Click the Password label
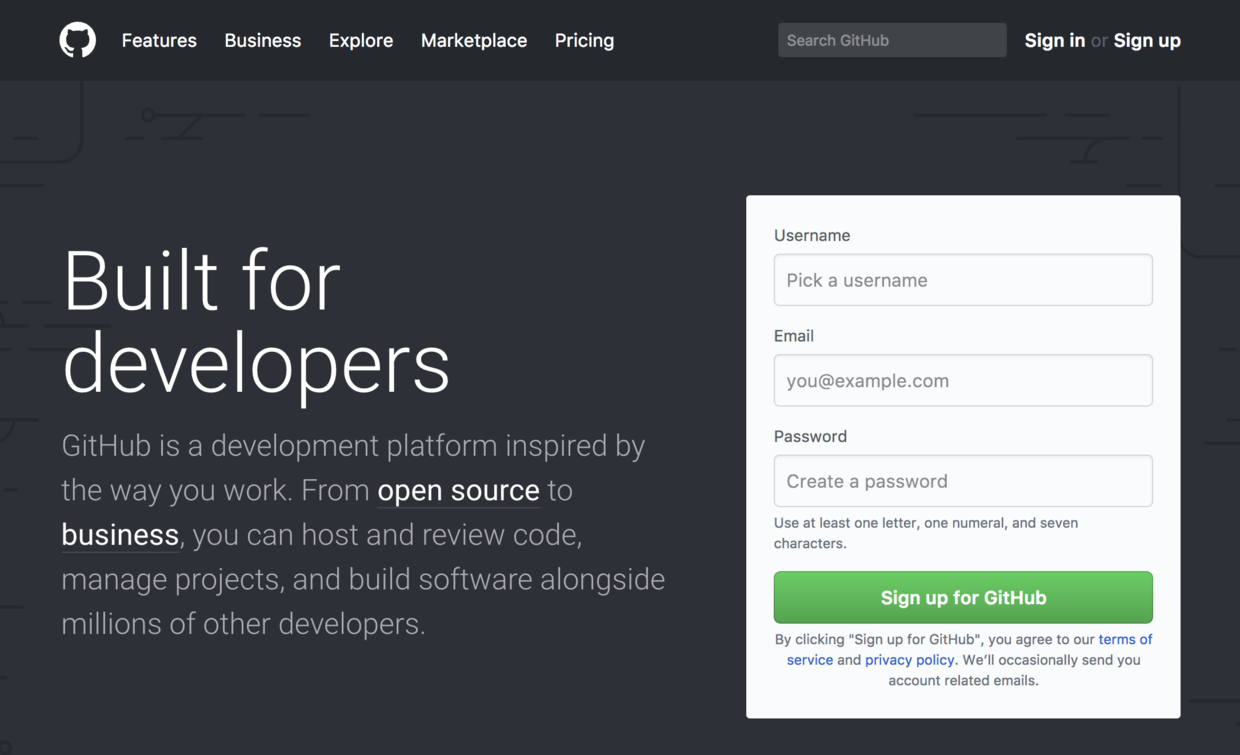The height and width of the screenshot is (755, 1240). point(810,436)
